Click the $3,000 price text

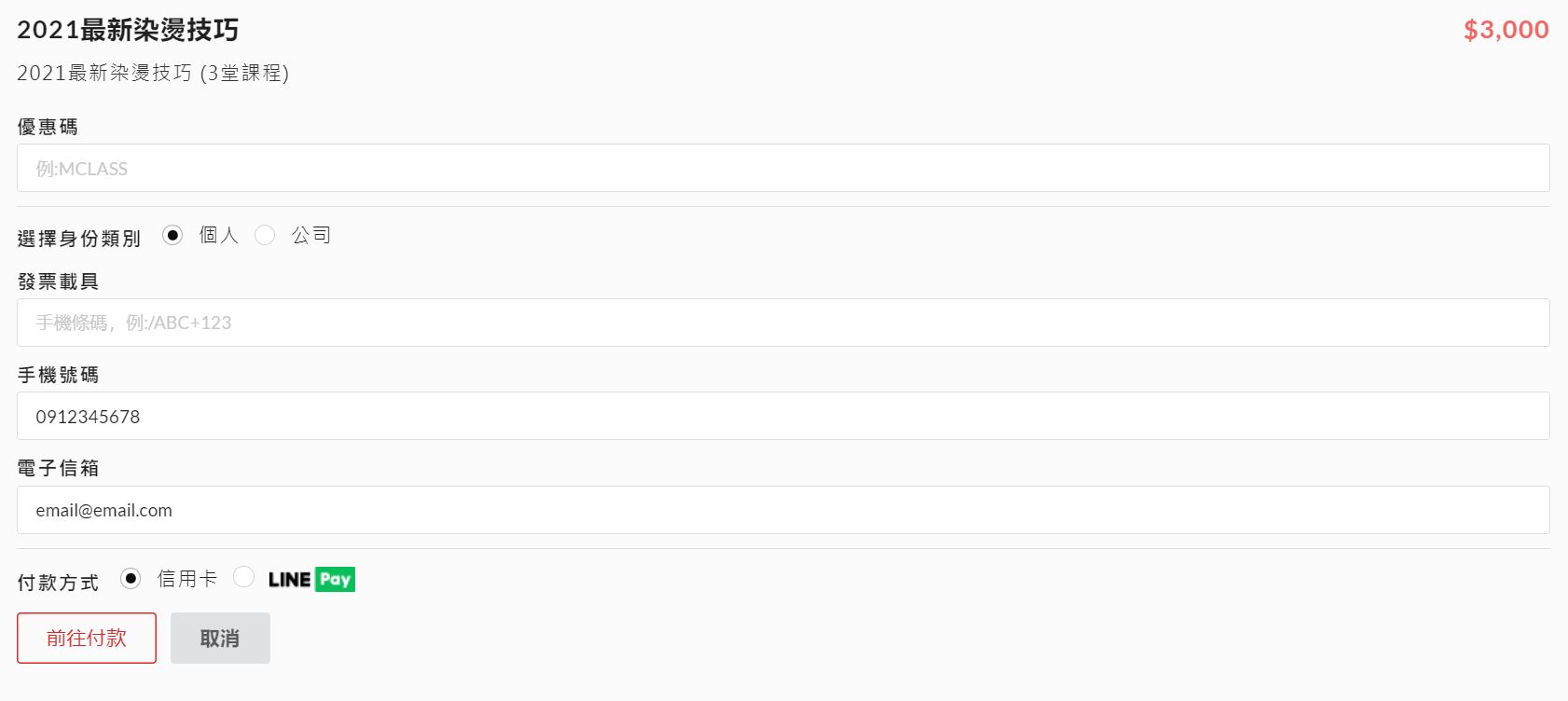(x=1506, y=30)
